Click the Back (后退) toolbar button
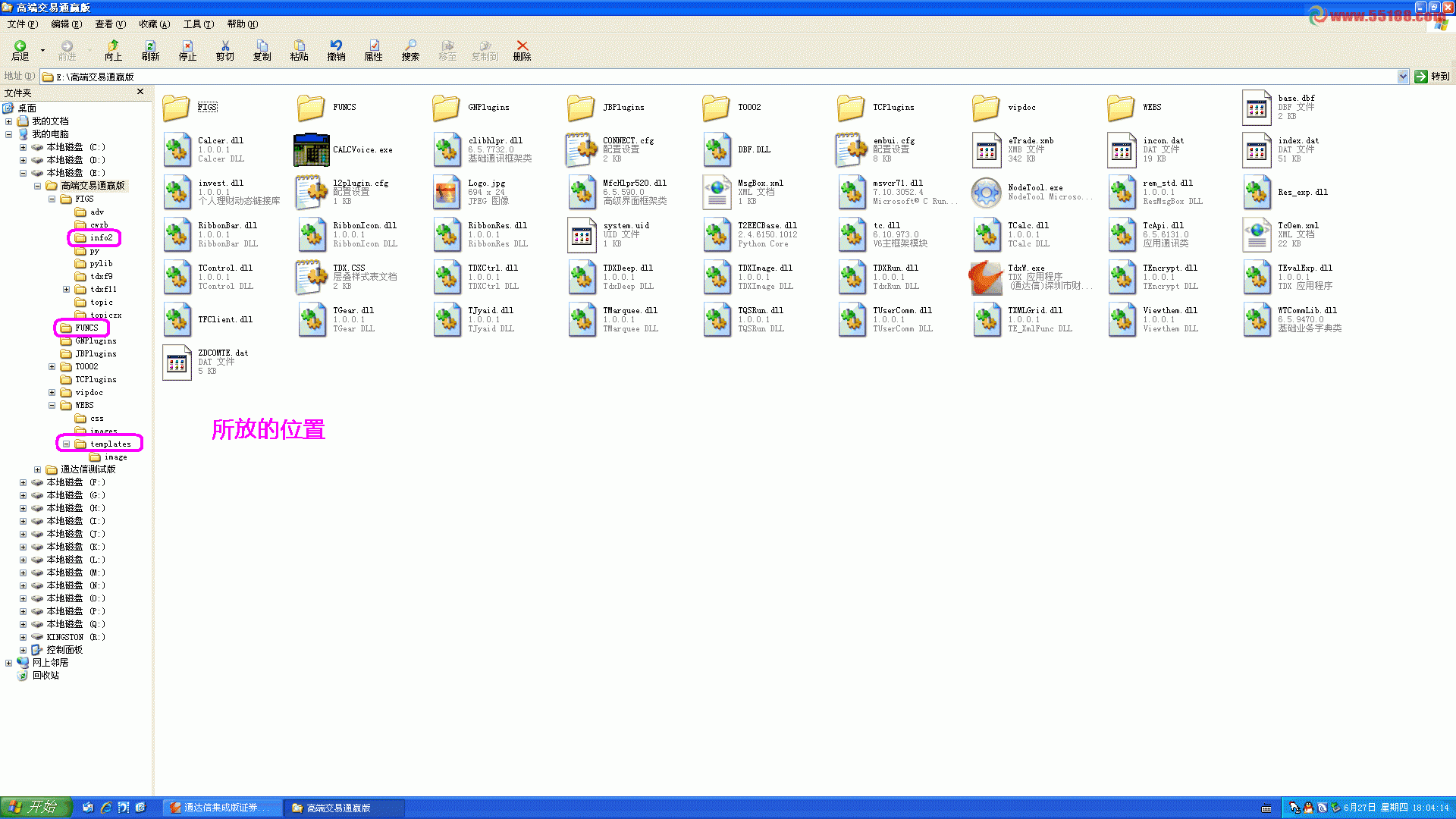This screenshot has width=1456, height=819. (20, 51)
